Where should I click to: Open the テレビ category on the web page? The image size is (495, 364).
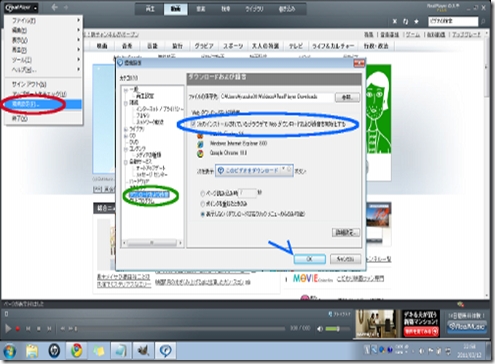pyautogui.click(x=296, y=46)
